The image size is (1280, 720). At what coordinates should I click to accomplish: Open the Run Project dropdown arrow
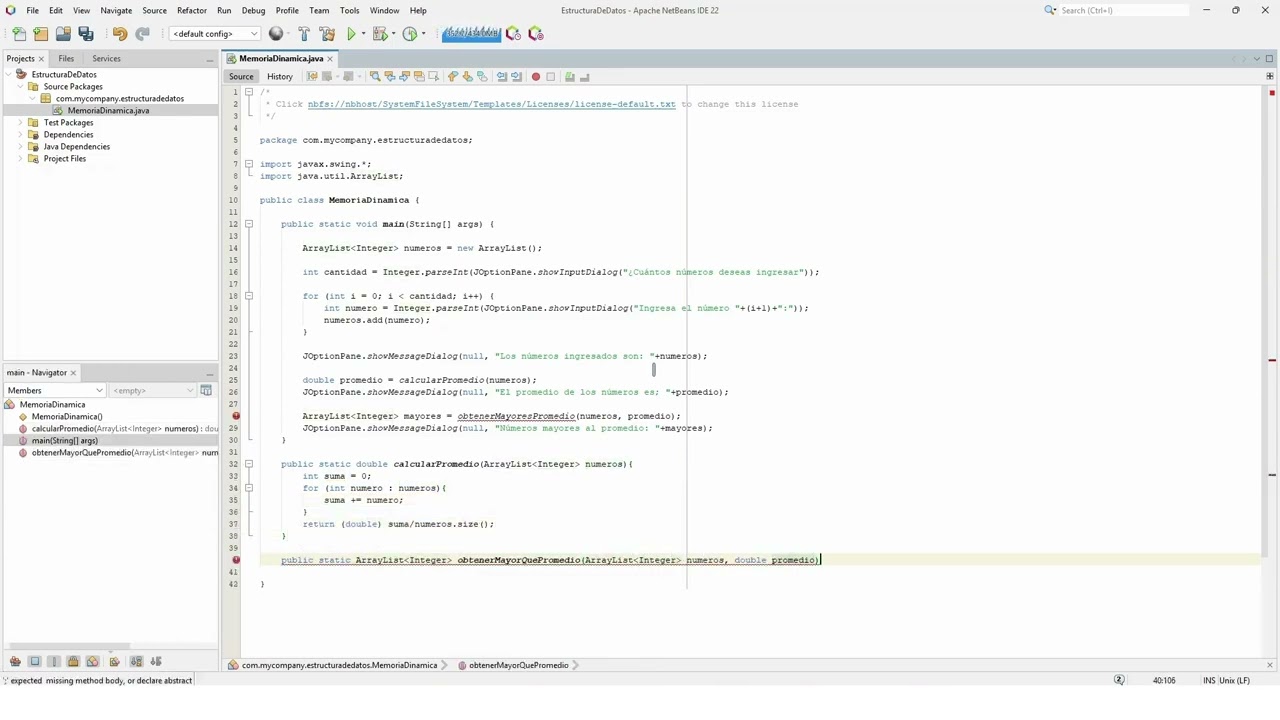(x=362, y=34)
